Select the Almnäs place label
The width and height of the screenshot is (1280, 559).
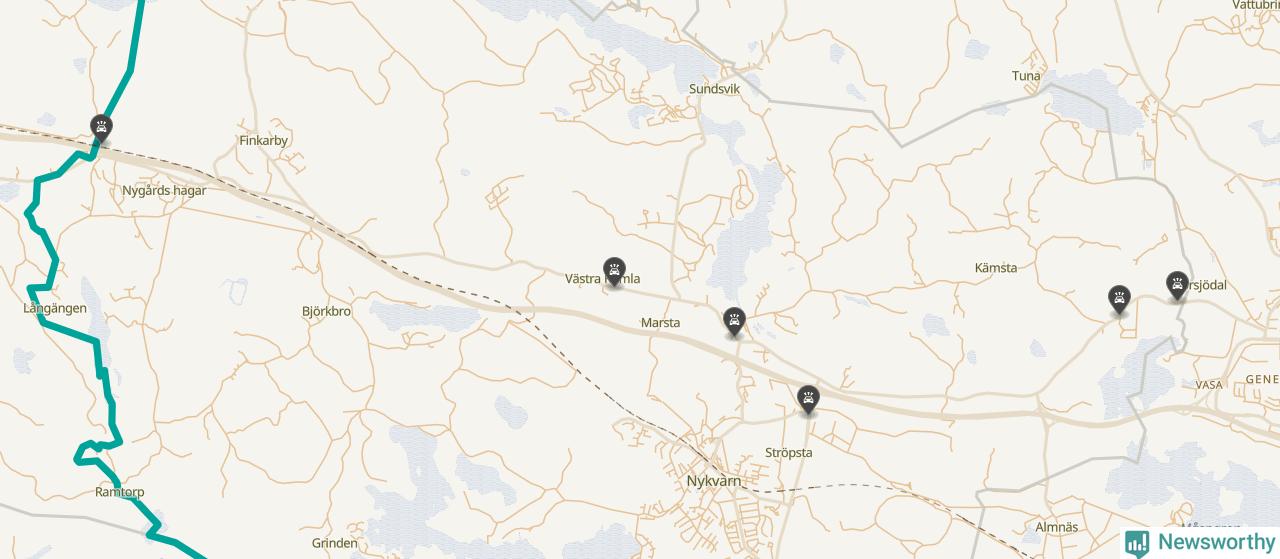1057,527
